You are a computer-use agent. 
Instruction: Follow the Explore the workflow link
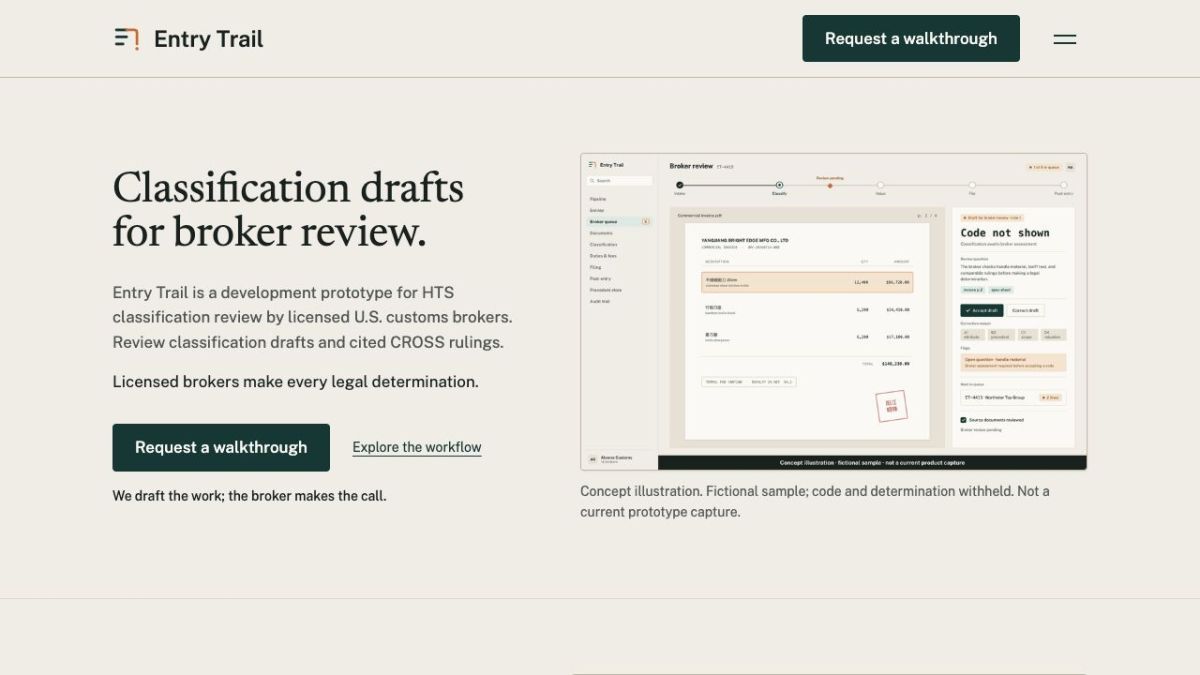[417, 447]
